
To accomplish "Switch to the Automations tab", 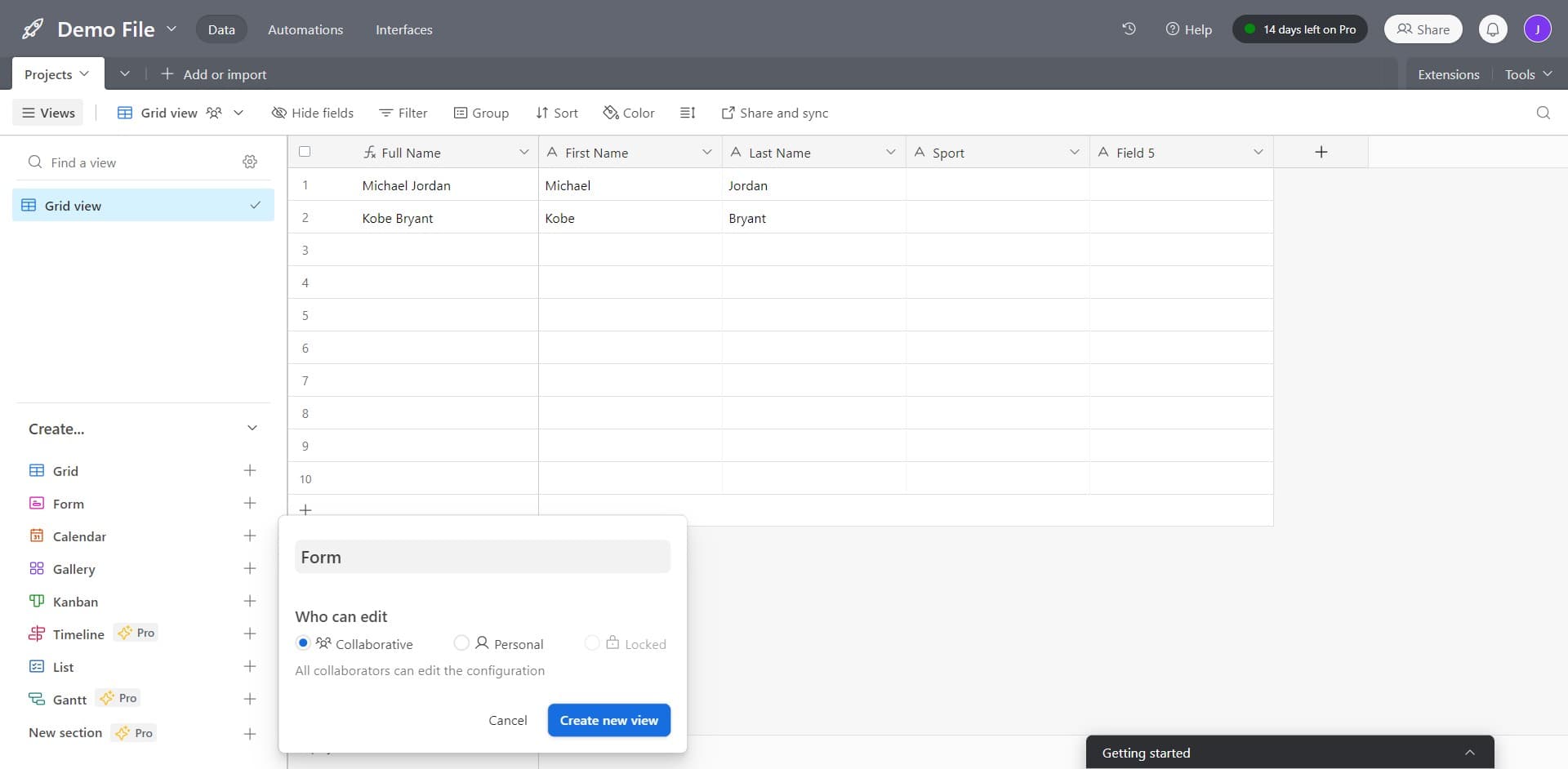I will (305, 29).
